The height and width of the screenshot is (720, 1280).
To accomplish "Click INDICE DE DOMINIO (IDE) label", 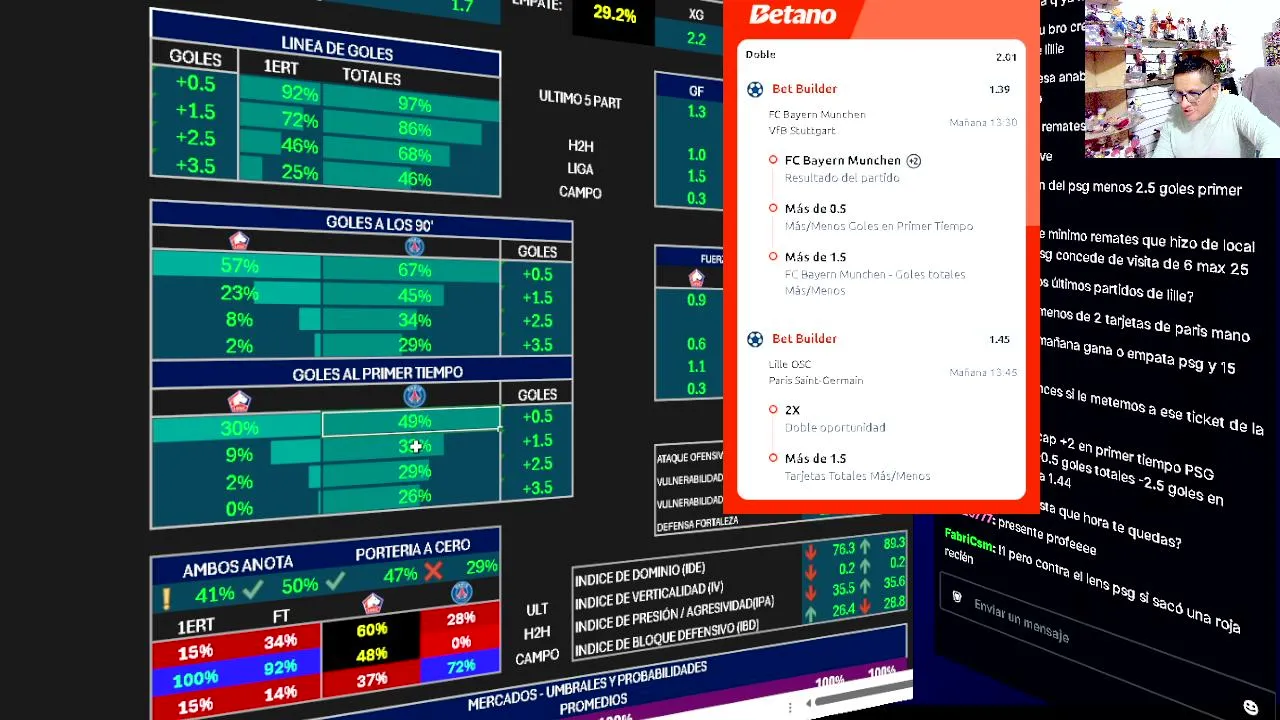I will 640,575.
